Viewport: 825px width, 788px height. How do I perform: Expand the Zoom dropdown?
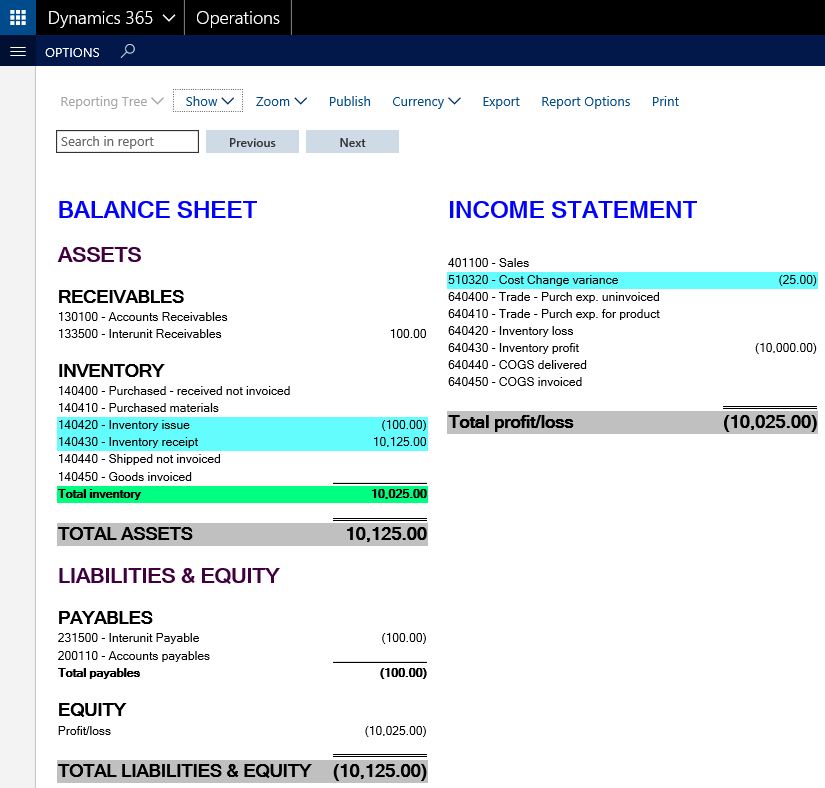tap(281, 101)
